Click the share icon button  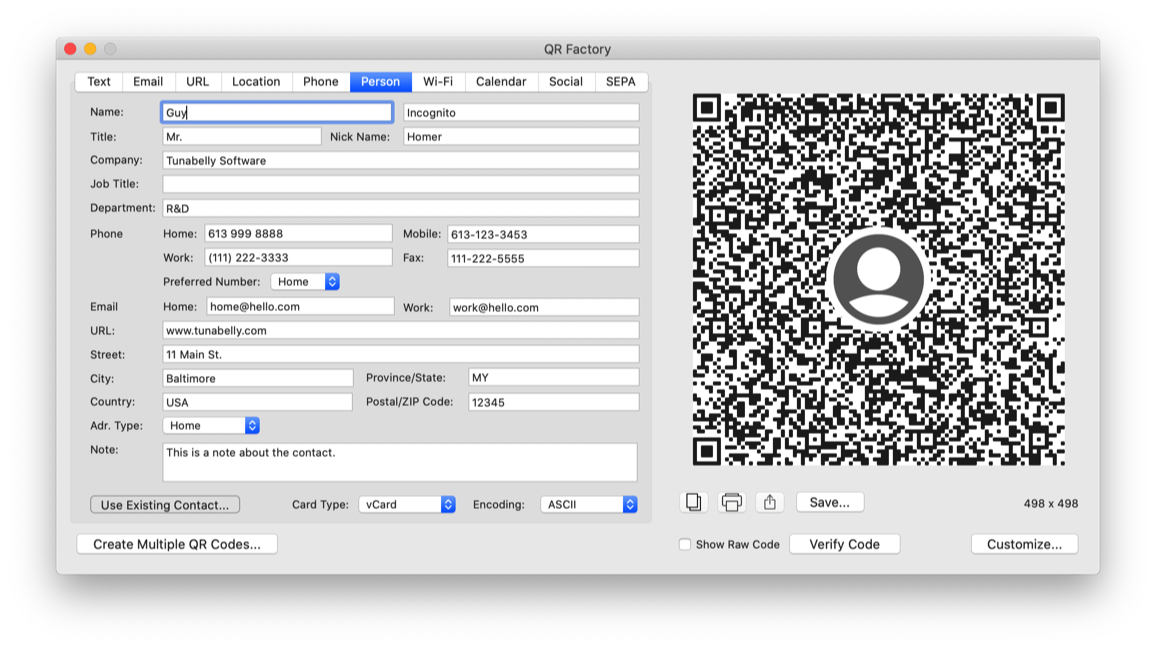770,502
